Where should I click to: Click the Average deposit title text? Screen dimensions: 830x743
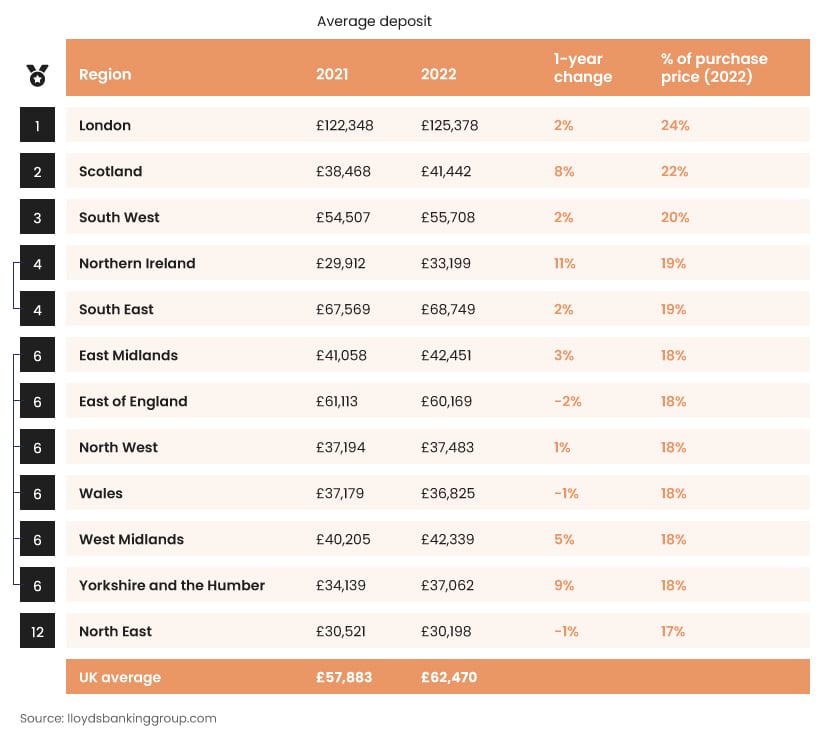point(375,21)
